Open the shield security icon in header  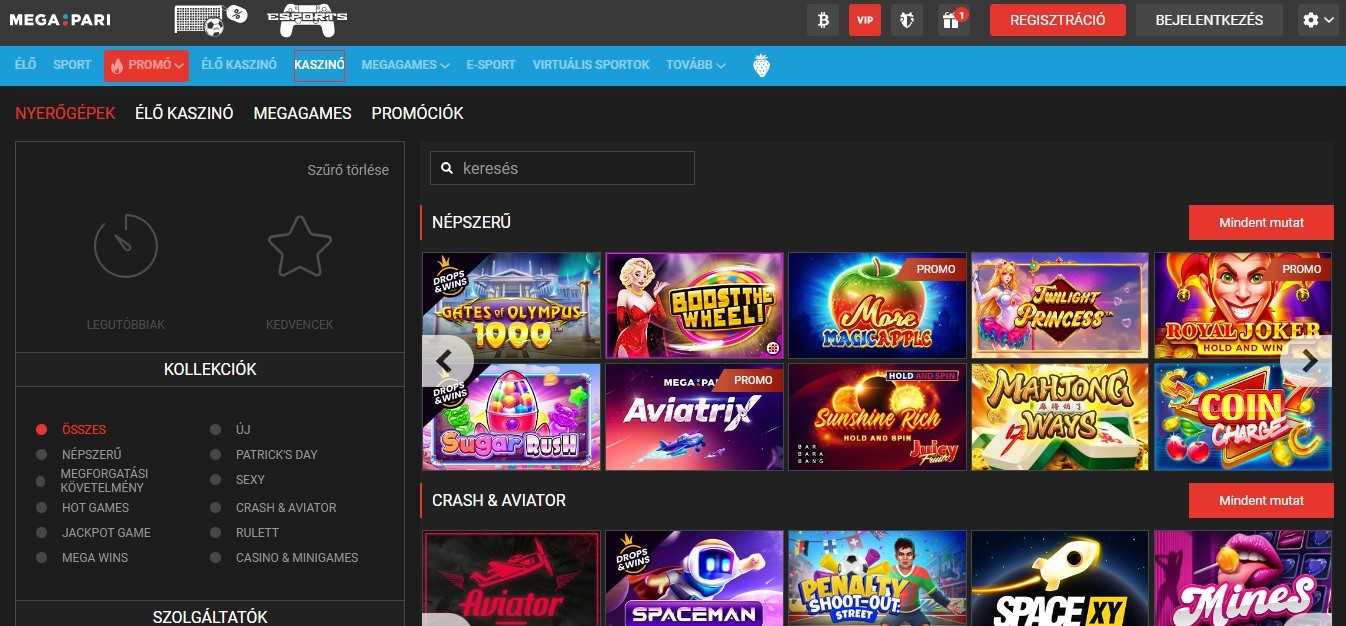click(x=907, y=19)
